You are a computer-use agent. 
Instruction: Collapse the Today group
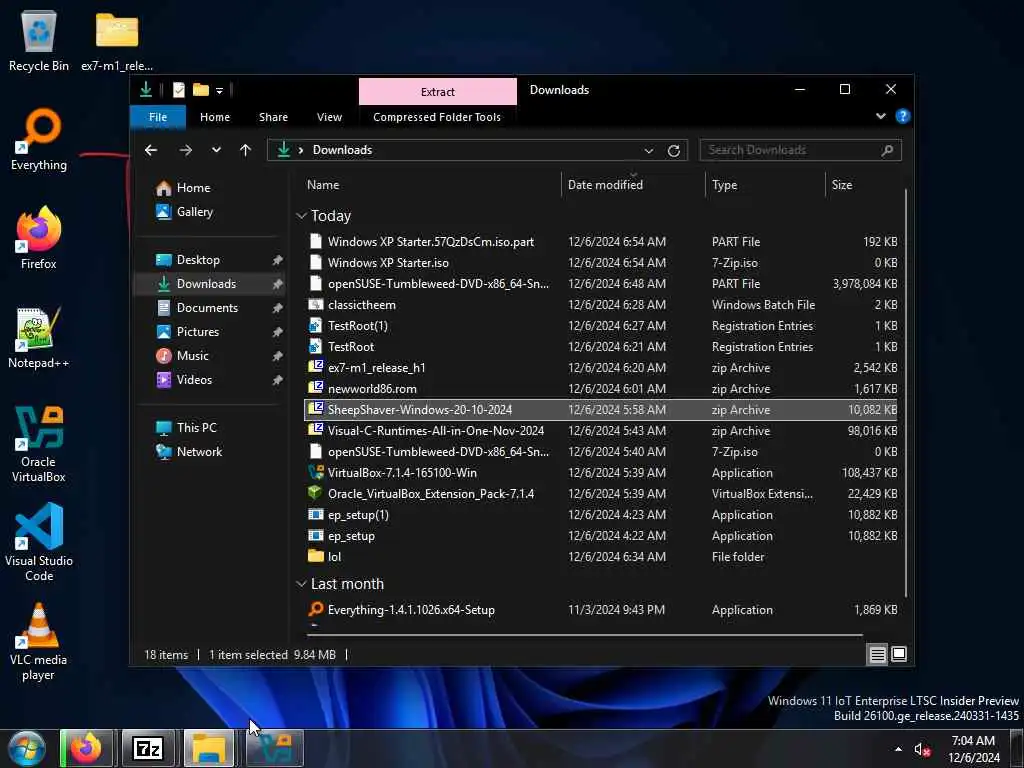tap(301, 216)
